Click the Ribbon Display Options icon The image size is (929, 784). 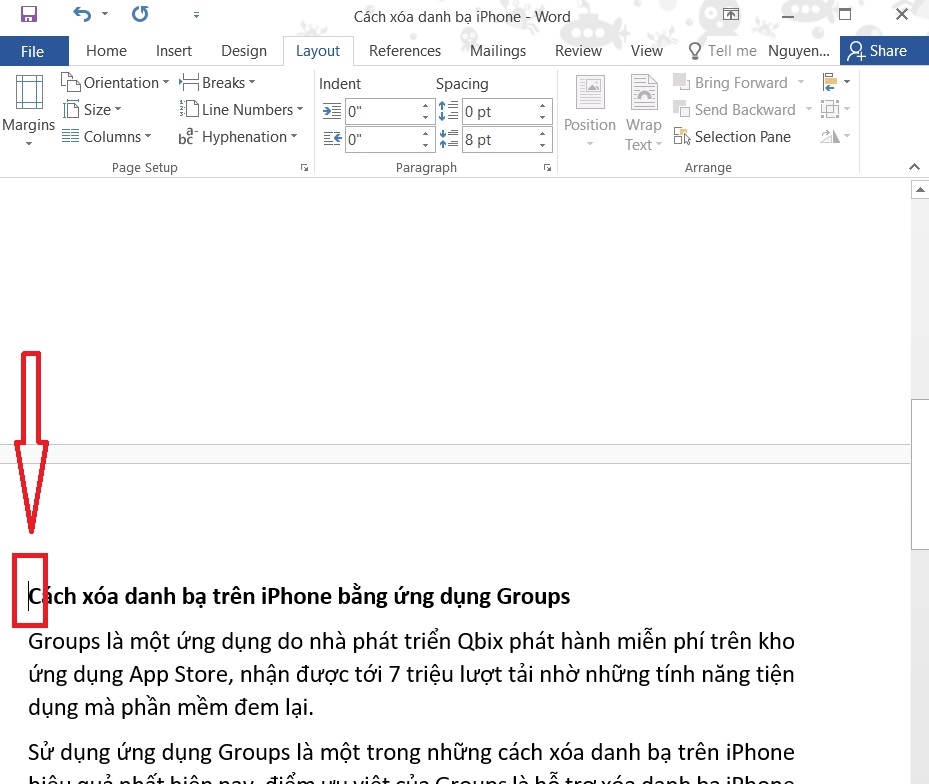coord(731,14)
